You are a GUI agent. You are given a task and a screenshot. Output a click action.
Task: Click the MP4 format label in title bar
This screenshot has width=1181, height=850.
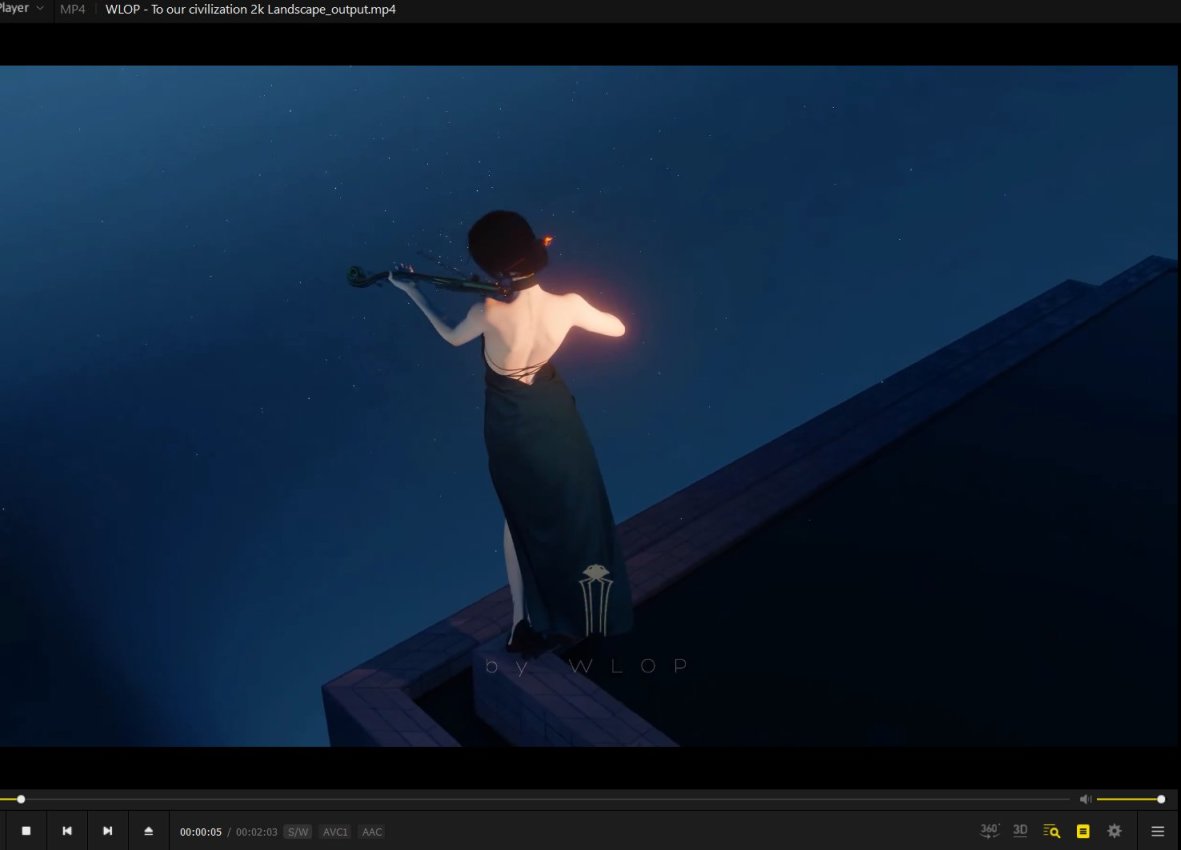click(x=72, y=10)
